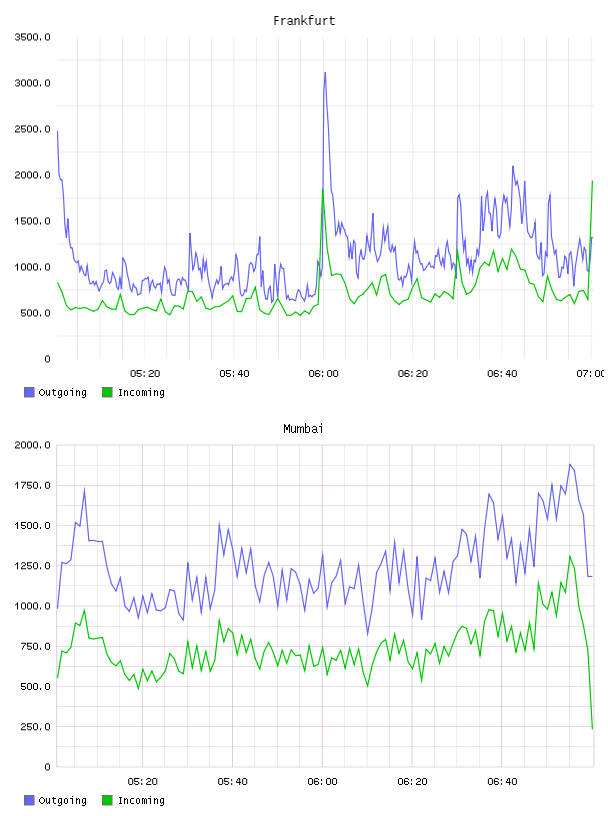Screen dimensions: 608x816
Task: Click the 06:40 time label on Mumbai chart
Action: pos(502,782)
